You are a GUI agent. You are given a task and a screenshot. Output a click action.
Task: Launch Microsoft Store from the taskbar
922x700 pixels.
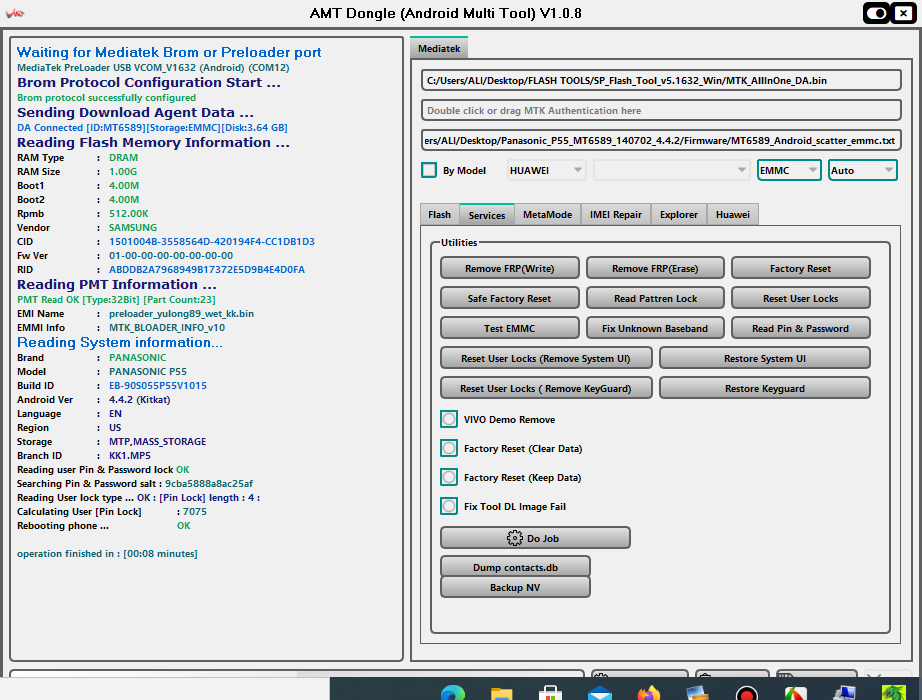(x=550, y=692)
